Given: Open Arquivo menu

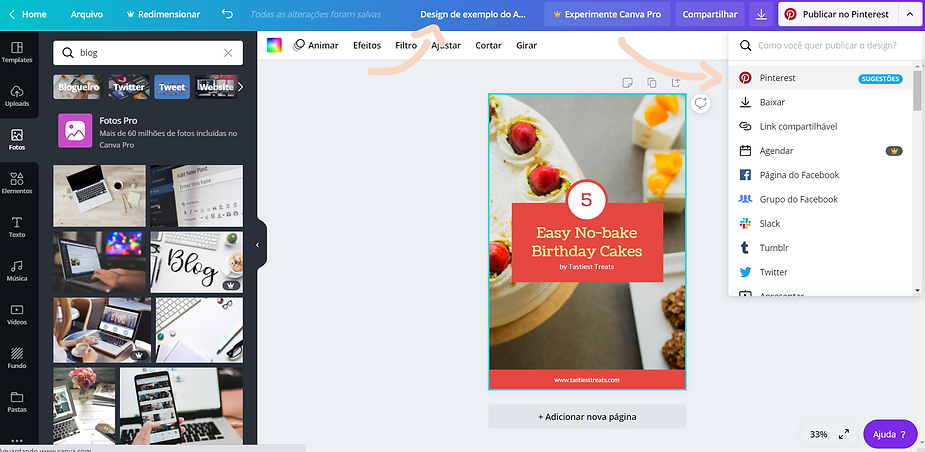Looking at the screenshot, I should tap(87, 14).
